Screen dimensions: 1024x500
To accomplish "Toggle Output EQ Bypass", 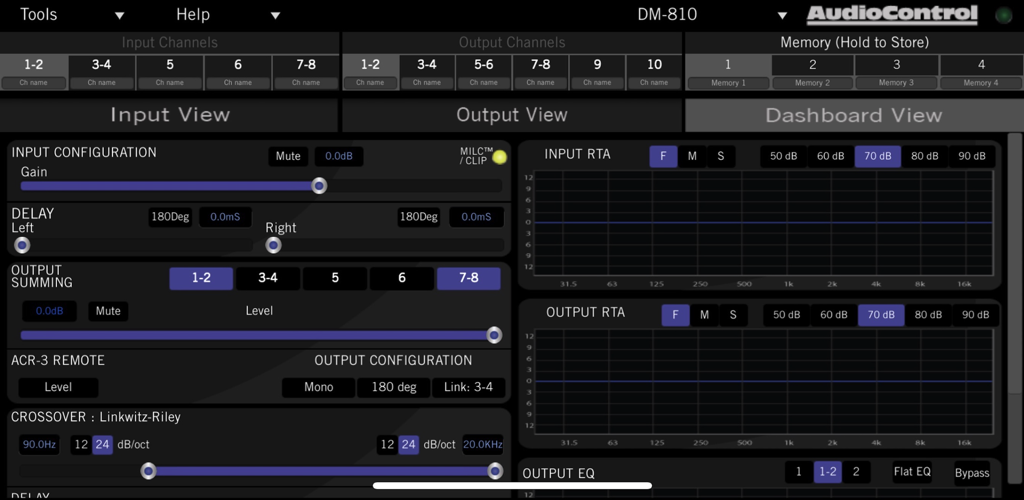I will pyautogui.click(x=972, y=473).
